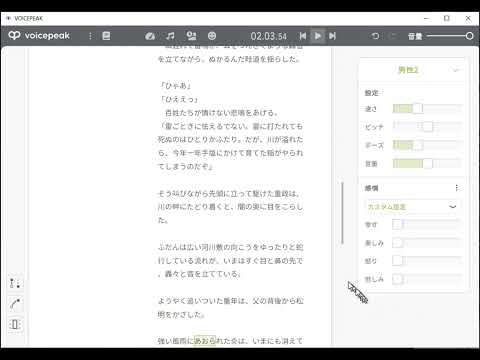Skip to end with skip-forward button

coord(332,36)
